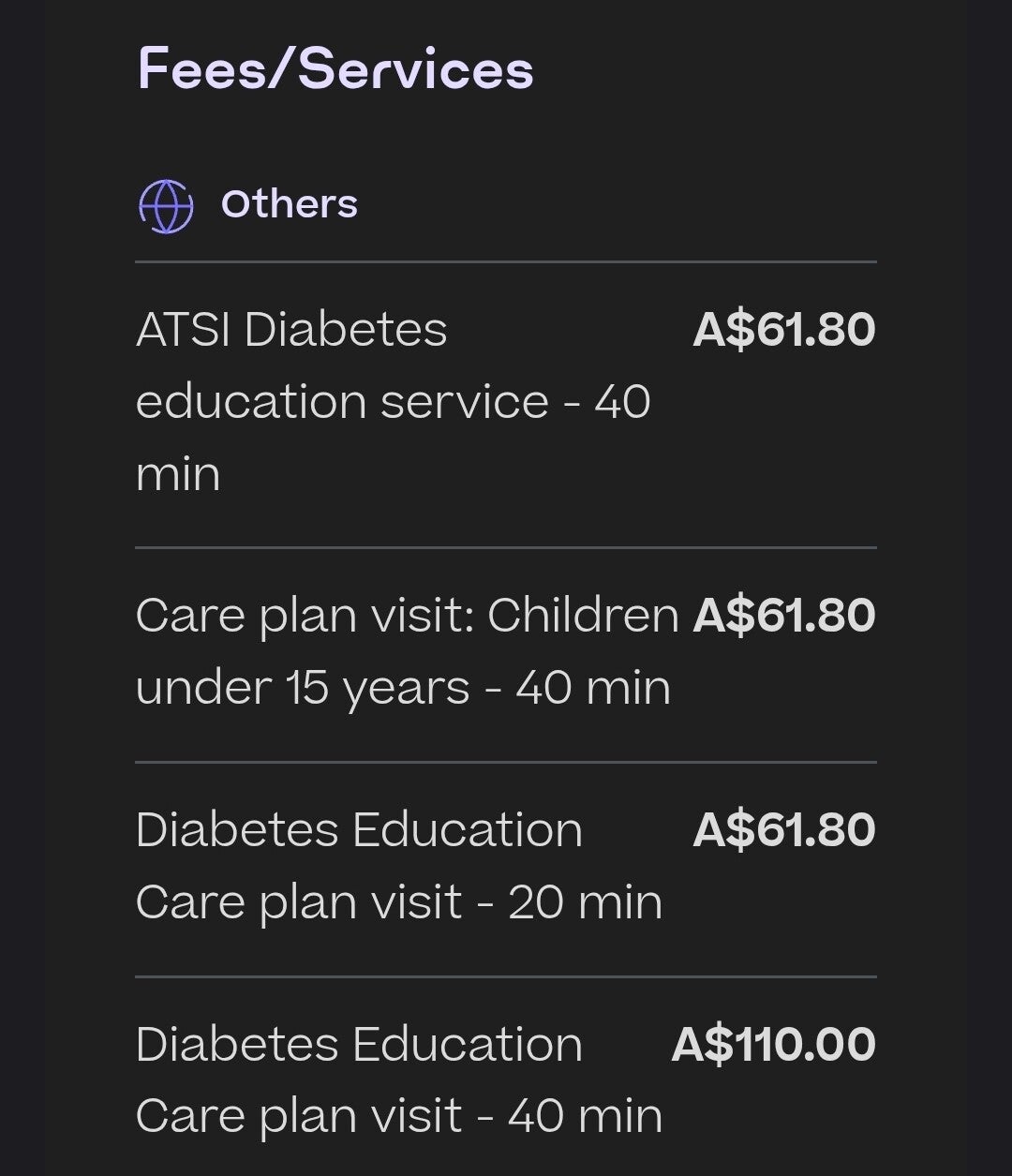Click the A$61.80 price for Children care plan
This screenshot has width=1012, height=1176.
(x=784, y=616)
